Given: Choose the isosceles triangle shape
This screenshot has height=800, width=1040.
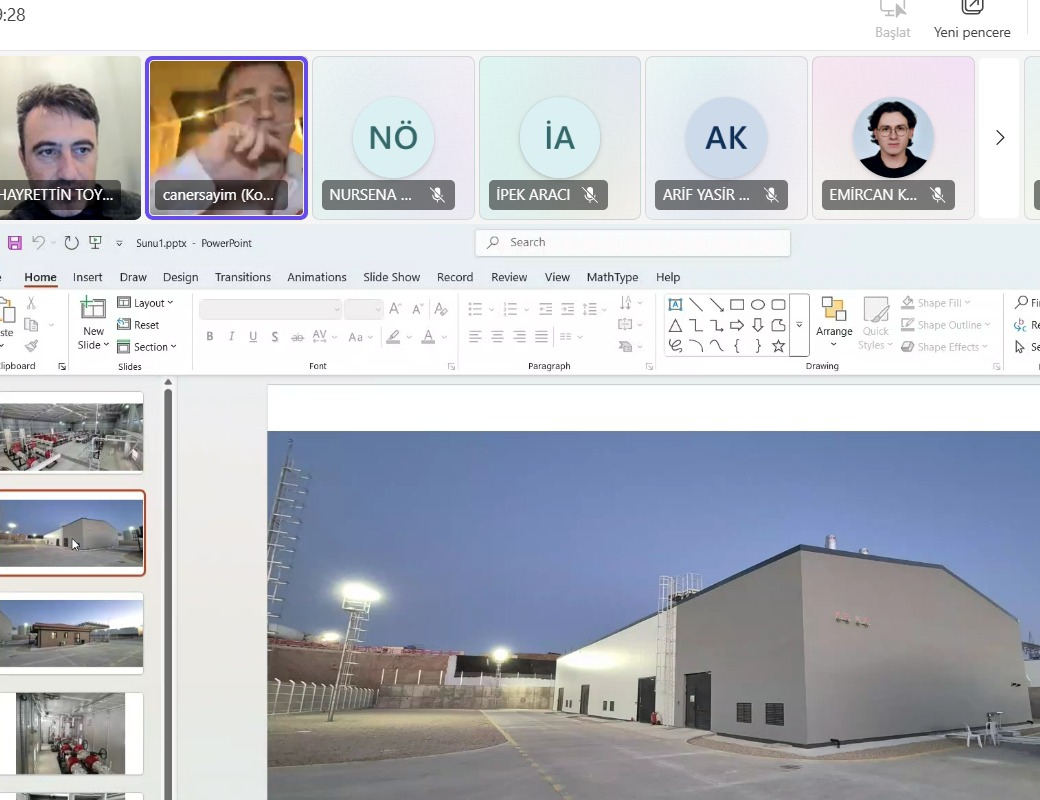Looking at the screenshot, I should pyautogui.click(x=675, y=326).
